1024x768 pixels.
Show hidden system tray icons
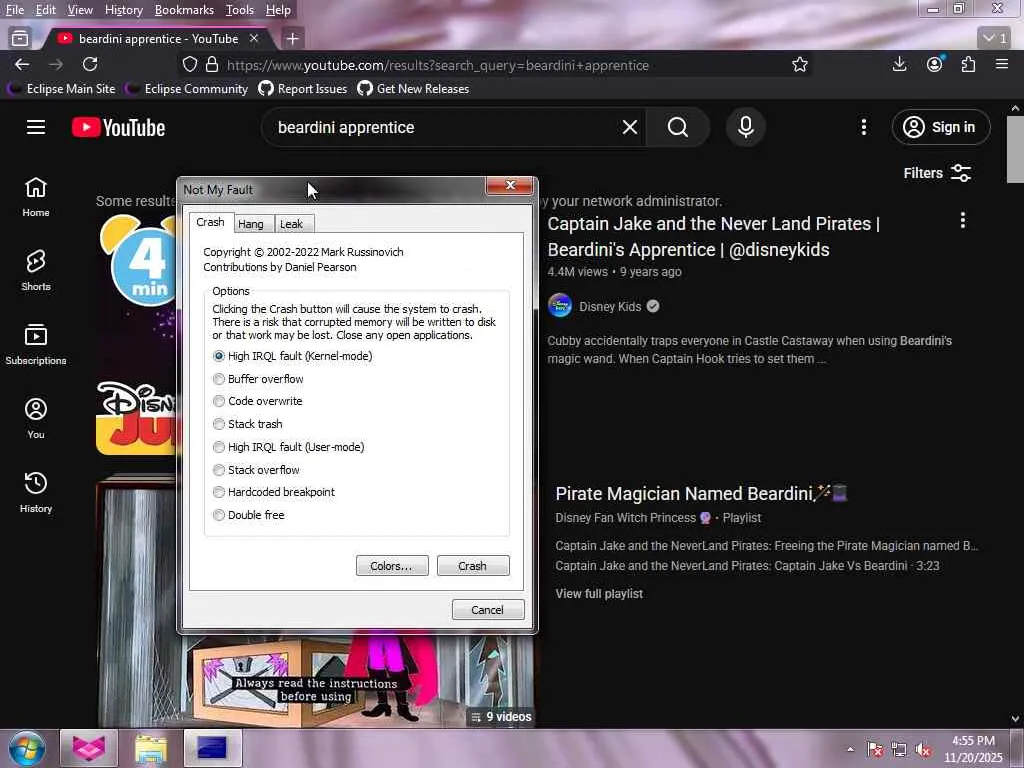pyautogui.click(x=850, y=749)
